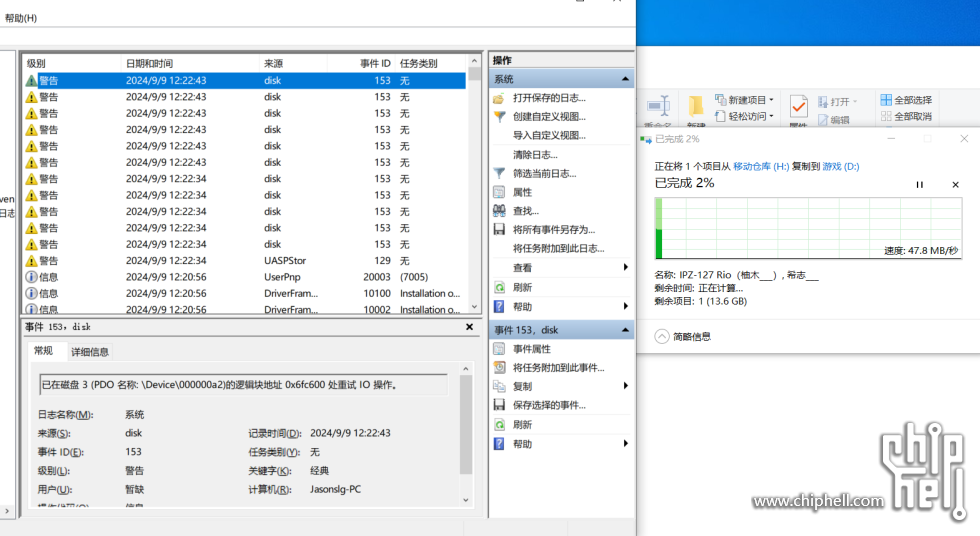Screen dimensions: 980x536
Task: Click the event description text field
Action: point(243,385)
